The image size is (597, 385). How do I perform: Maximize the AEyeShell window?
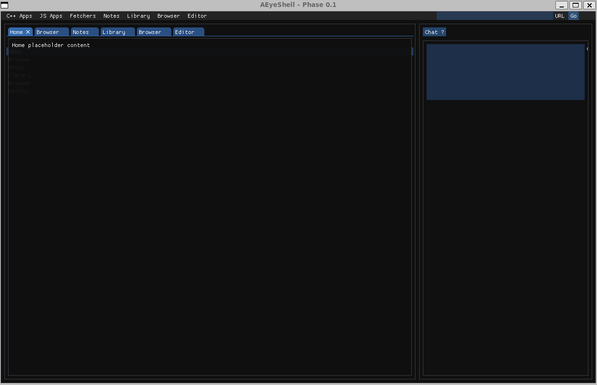pyautogui.click(x=576, y=5)
